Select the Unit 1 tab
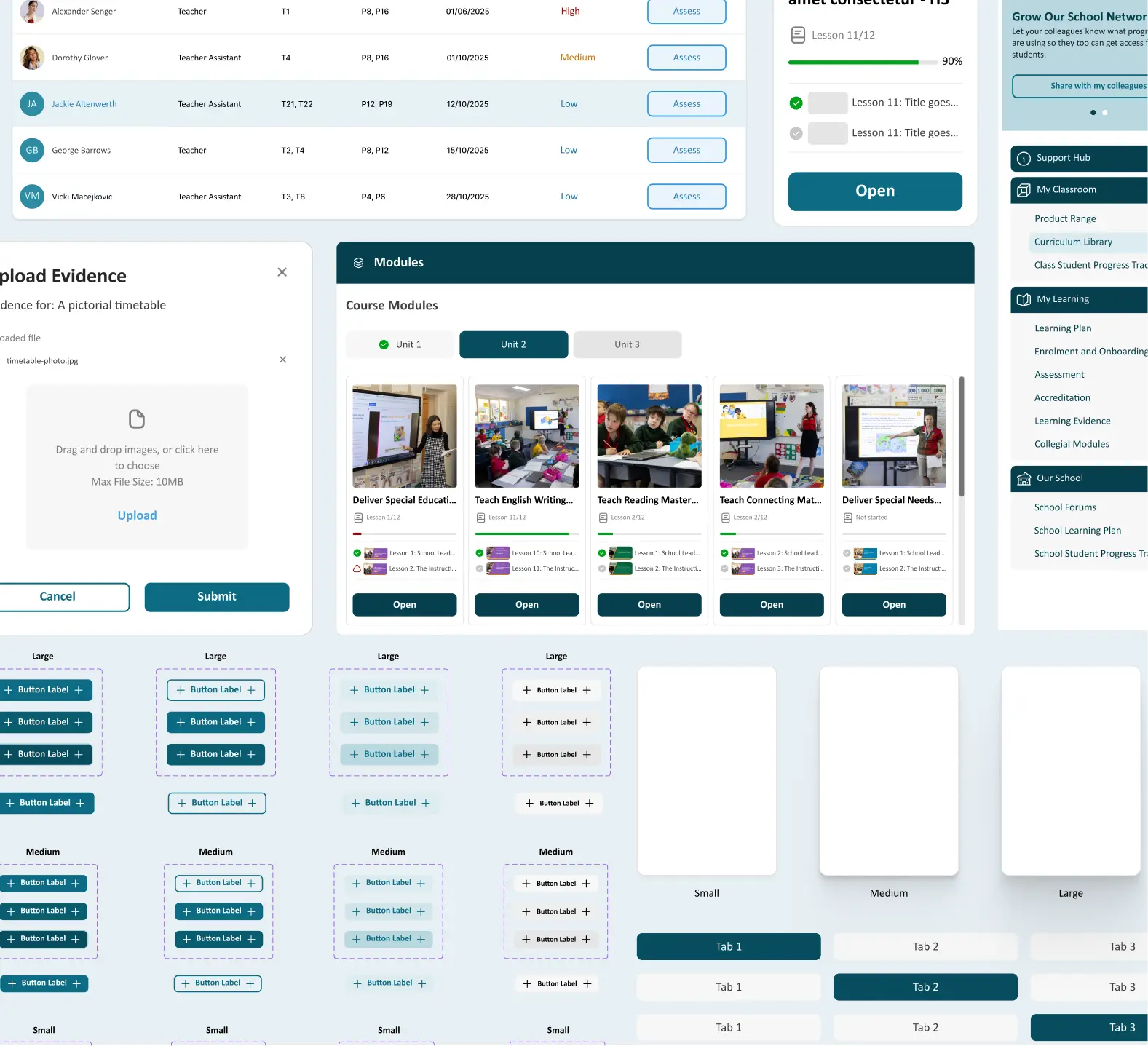The width and height of the screenshot is (1148, 1046). pyautogui.click(x=400, y=345)
